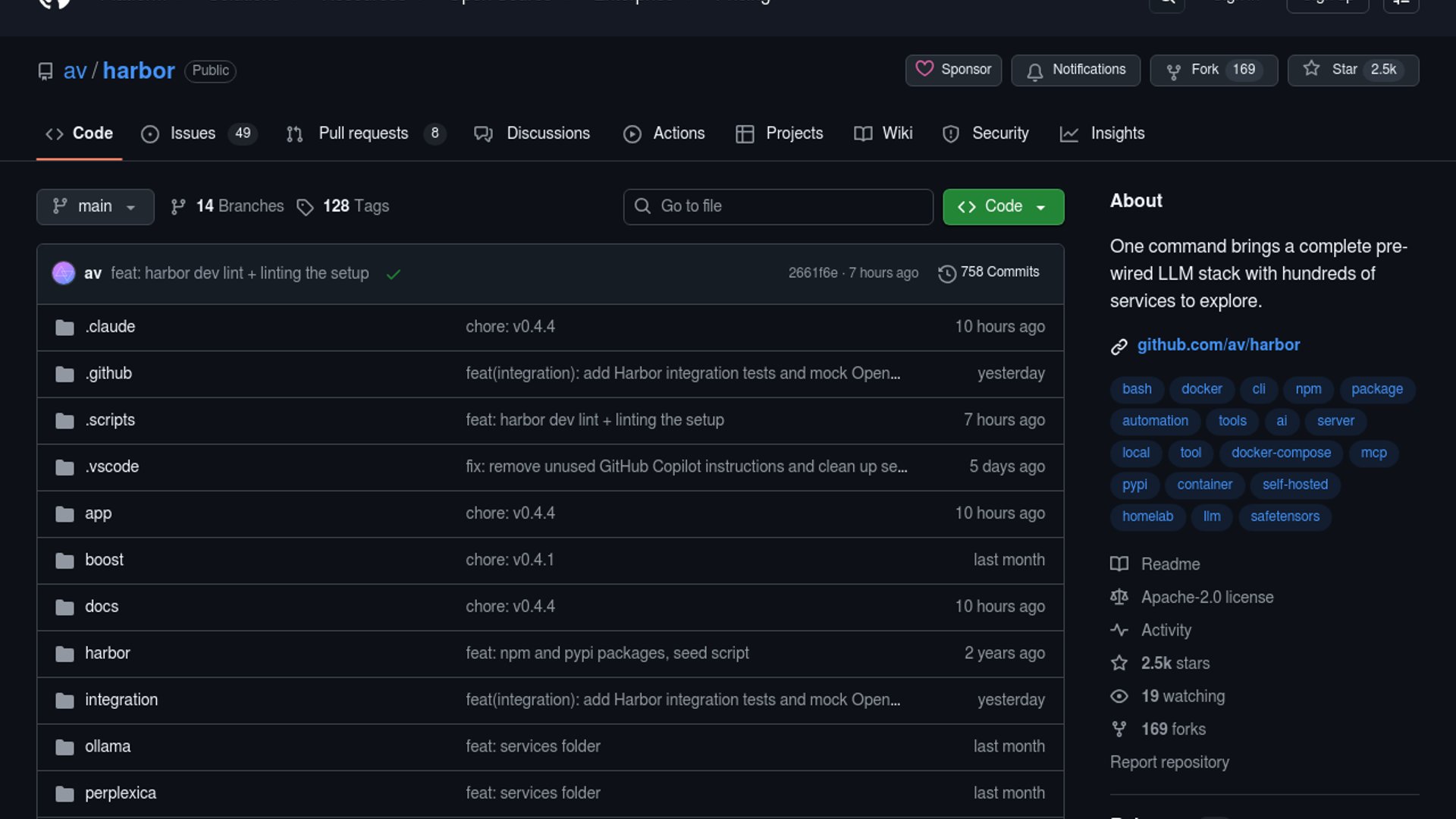Click the Fork icon button

pos(1173,71)
